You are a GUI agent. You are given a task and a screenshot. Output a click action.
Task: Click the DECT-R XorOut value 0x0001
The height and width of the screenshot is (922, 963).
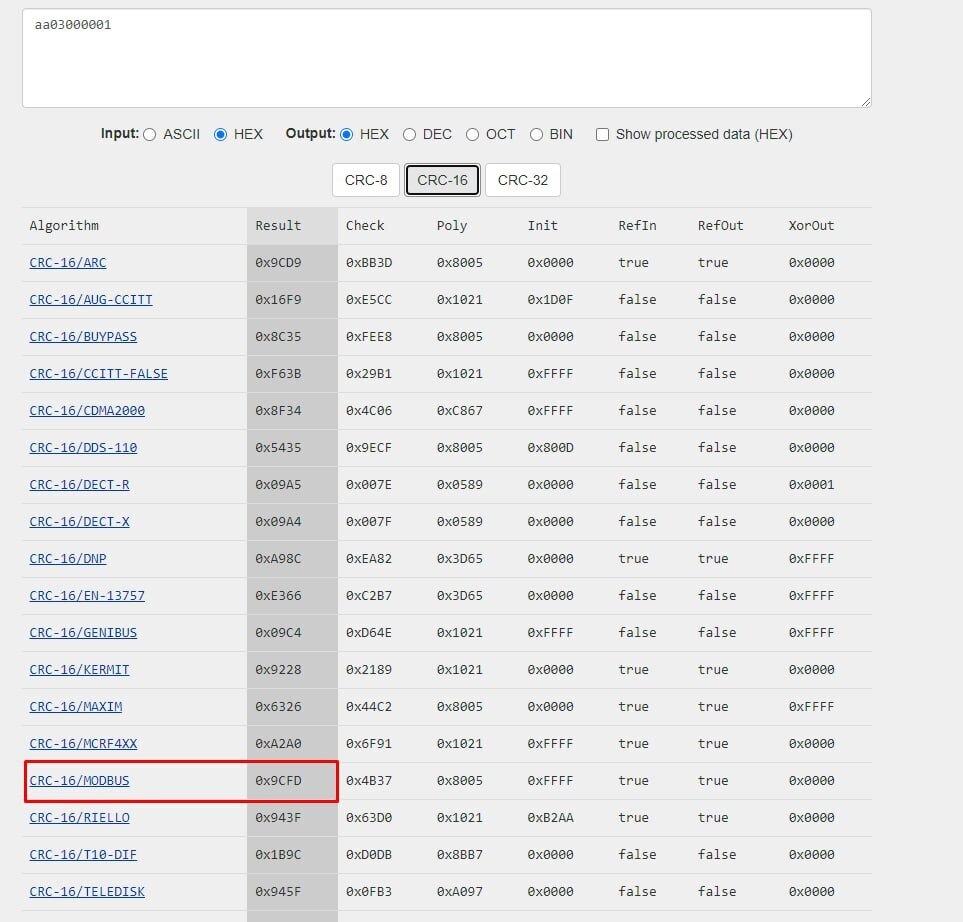click(x=811, y=485)
